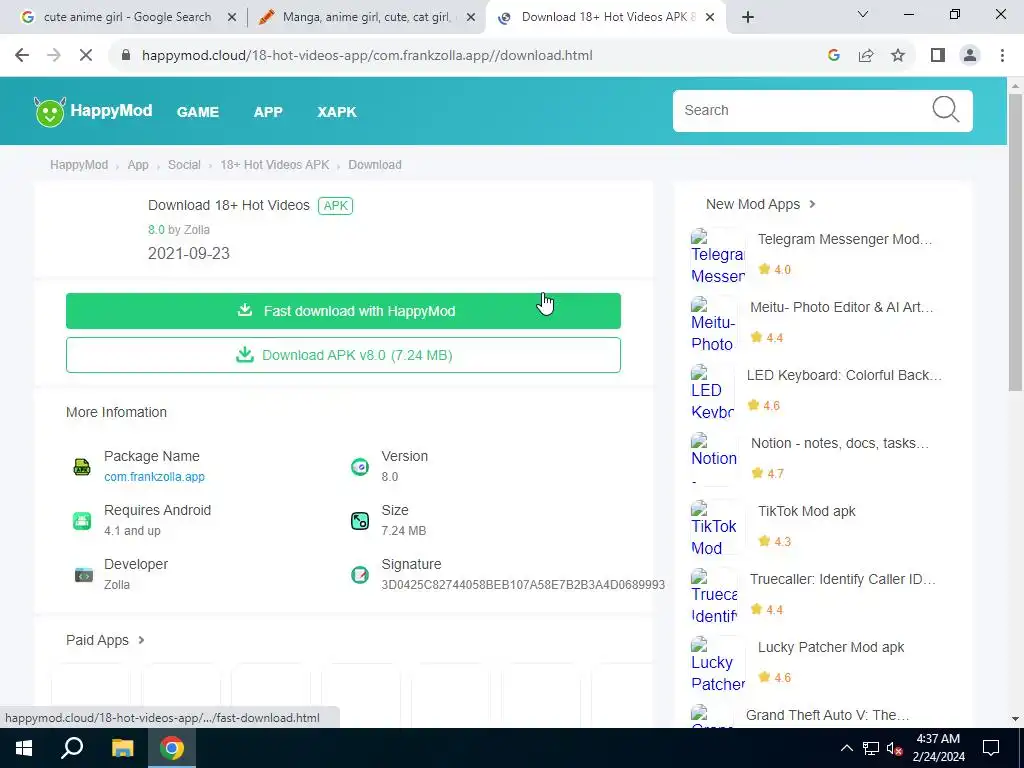Show hidden tray icons chevron
1024x768 pixels.
click(846, 748)
